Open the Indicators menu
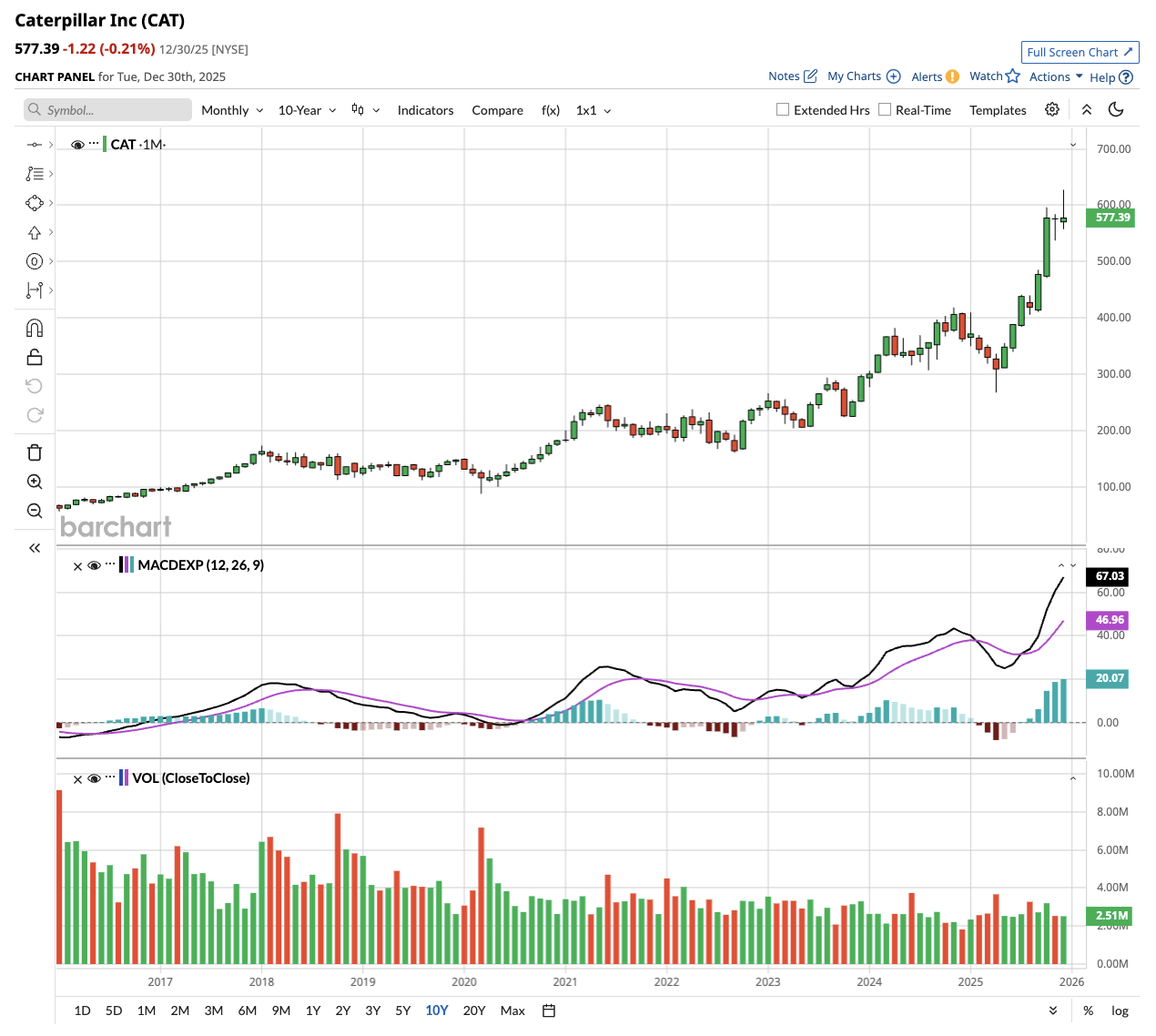The image size is (1156, 1036). point(425,110)
